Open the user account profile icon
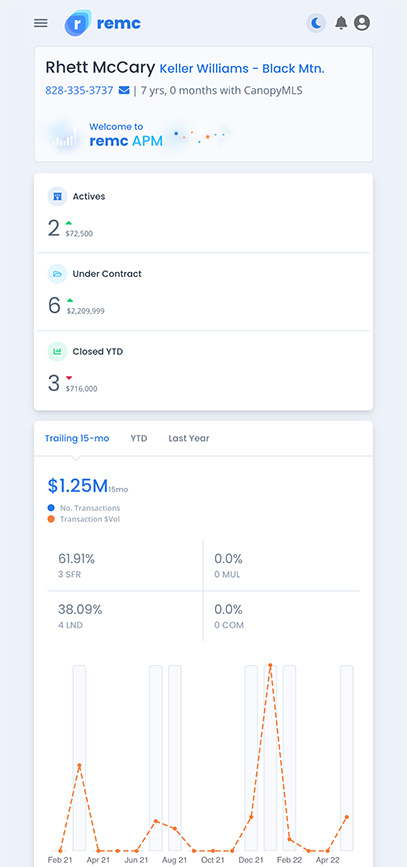Image resolution: width=407 pixels, height=867 pixels. [362, 23]
